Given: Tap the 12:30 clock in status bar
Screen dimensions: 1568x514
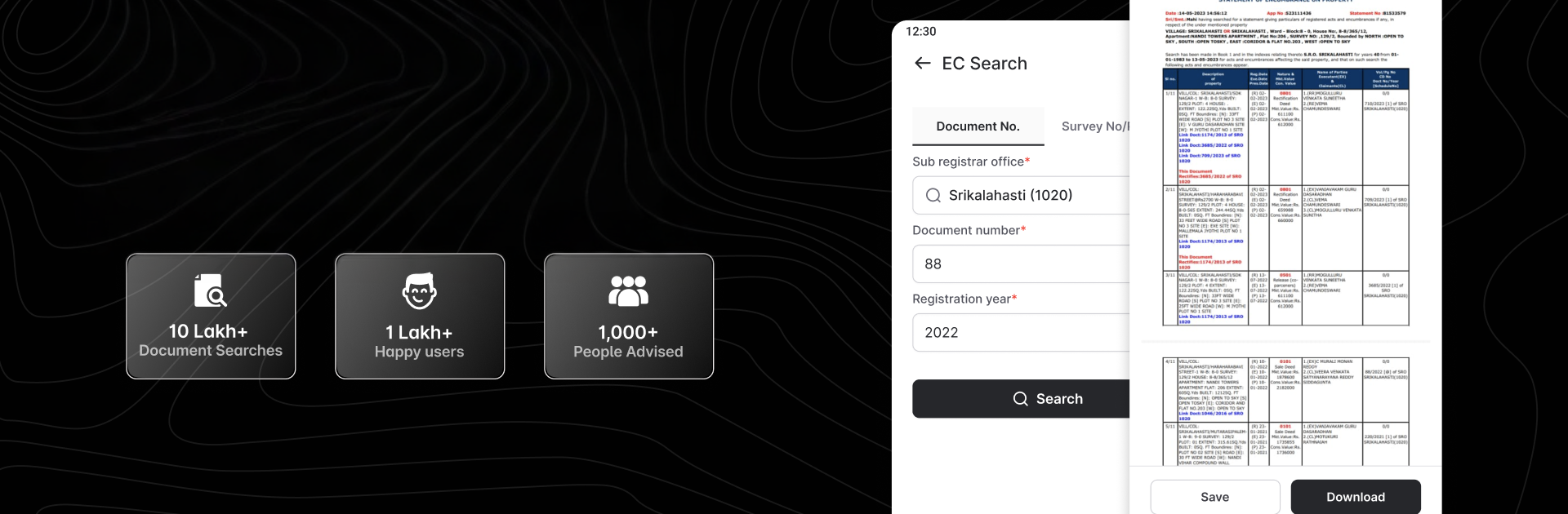Looking at the screenshot, I should (x=920, y=31).
